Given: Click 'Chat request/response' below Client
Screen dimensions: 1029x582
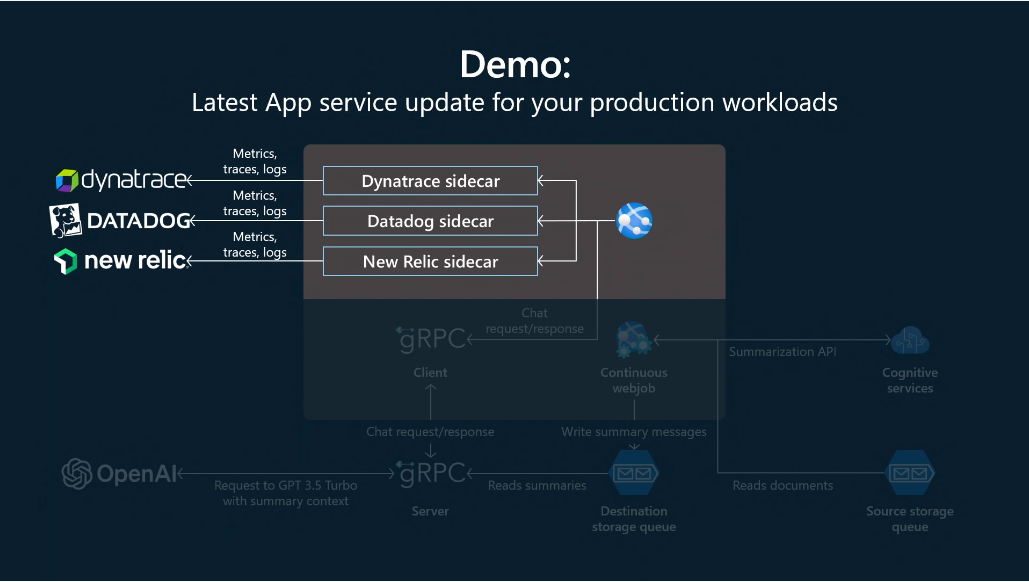Looking at the screenshot, I should tap(430, 432).
